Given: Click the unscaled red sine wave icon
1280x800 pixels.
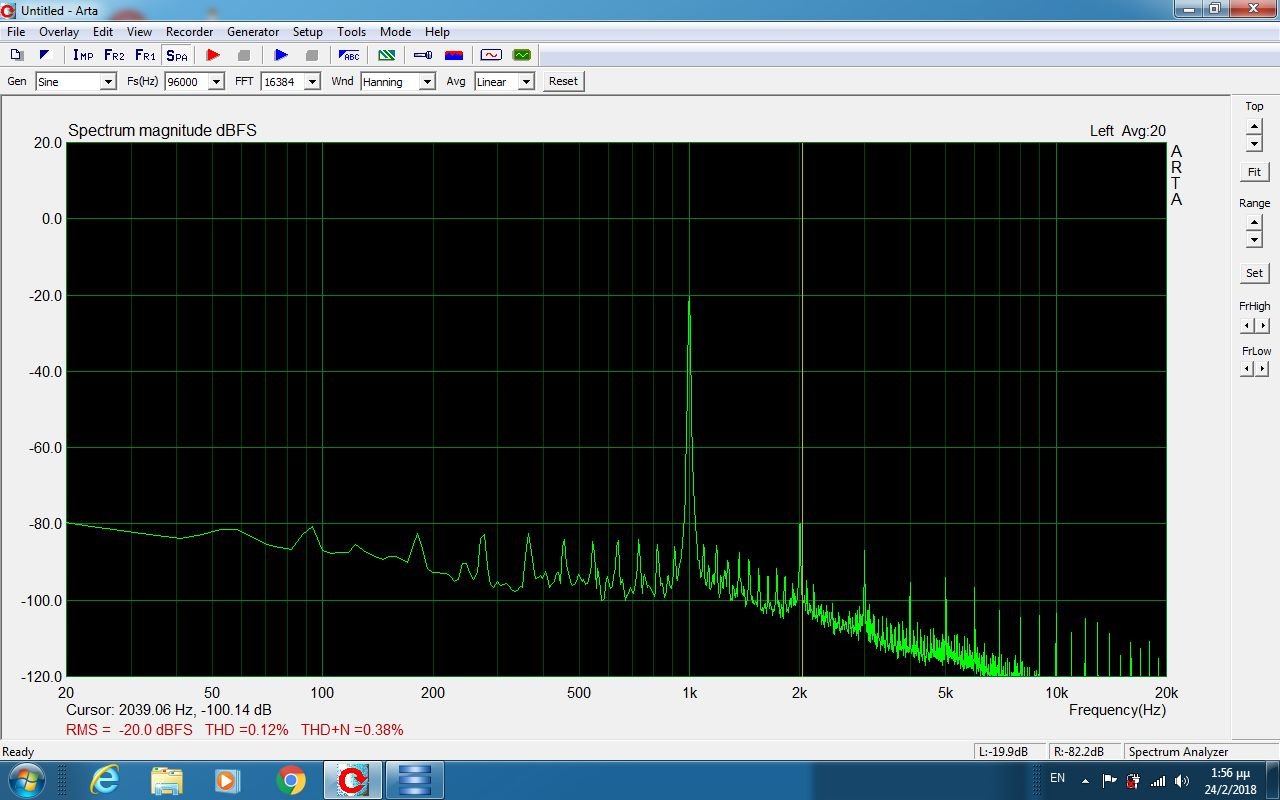Looking at the screenshot, I should [491, 55].
